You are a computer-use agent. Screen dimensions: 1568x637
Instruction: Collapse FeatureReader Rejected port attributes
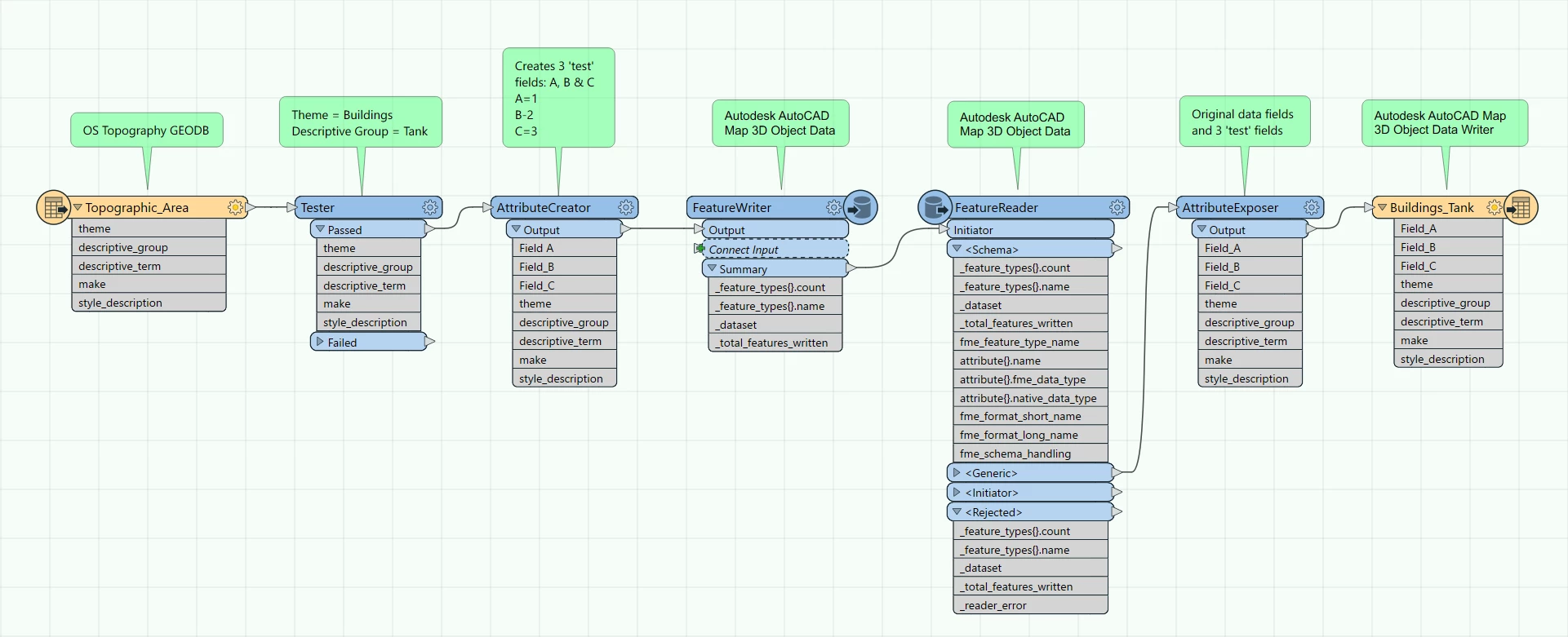click(957, 511)
